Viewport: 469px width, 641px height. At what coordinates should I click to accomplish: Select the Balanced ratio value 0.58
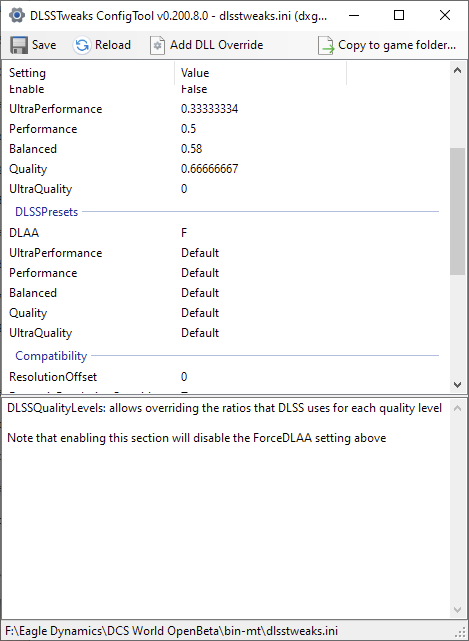coord(192,149)
